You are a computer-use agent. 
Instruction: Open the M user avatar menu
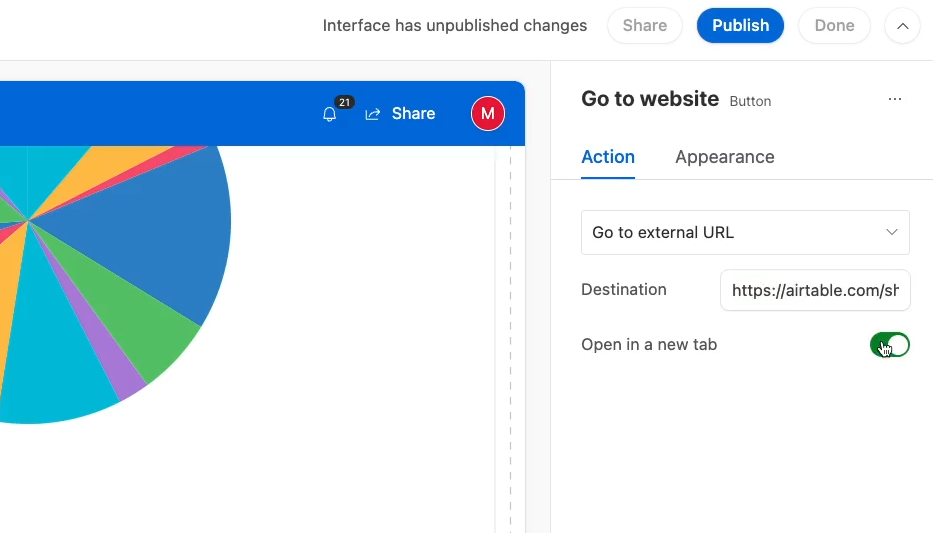[488, 114]
